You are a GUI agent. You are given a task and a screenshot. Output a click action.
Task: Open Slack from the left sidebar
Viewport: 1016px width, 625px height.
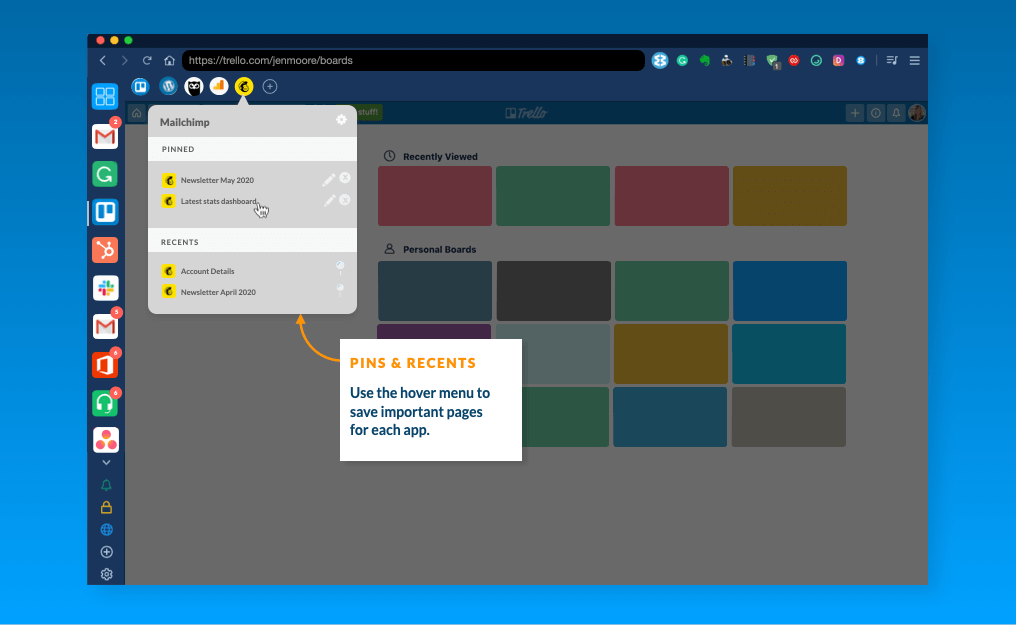(x=105, y=288)
